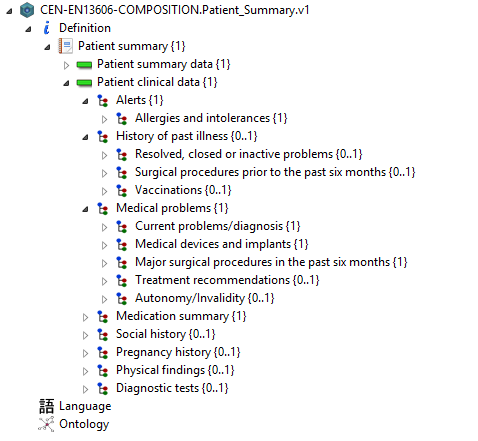Select Pregnancy history in the tree

click(x=178, y=352)
